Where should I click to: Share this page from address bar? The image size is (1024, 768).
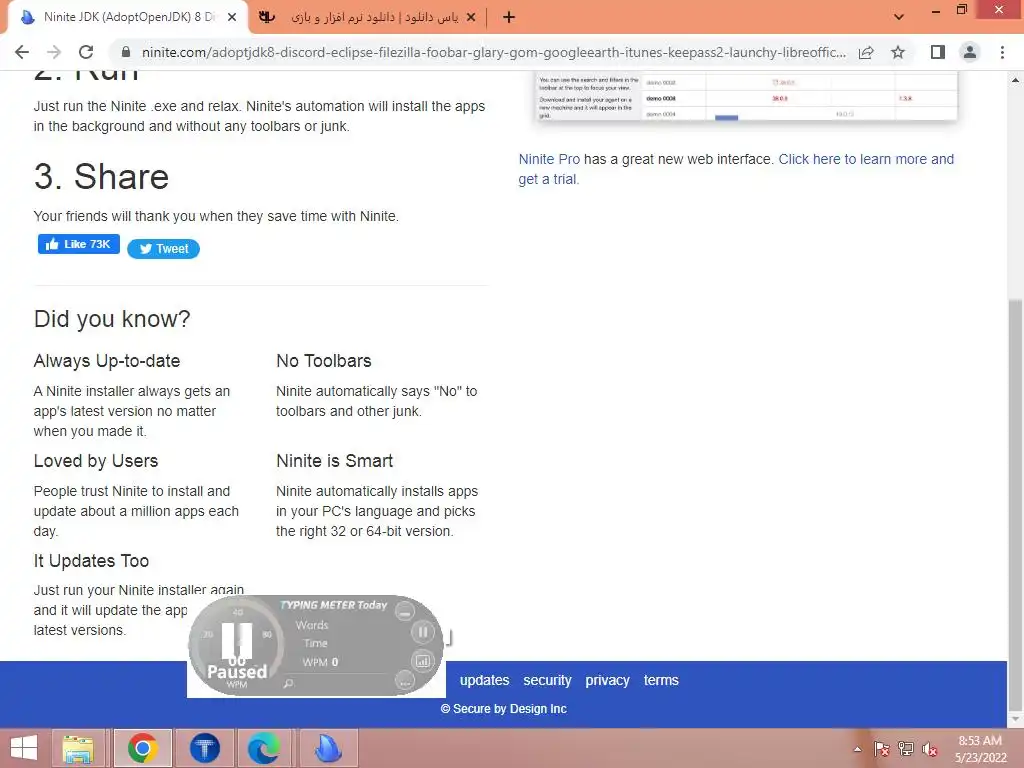[866, 52]
